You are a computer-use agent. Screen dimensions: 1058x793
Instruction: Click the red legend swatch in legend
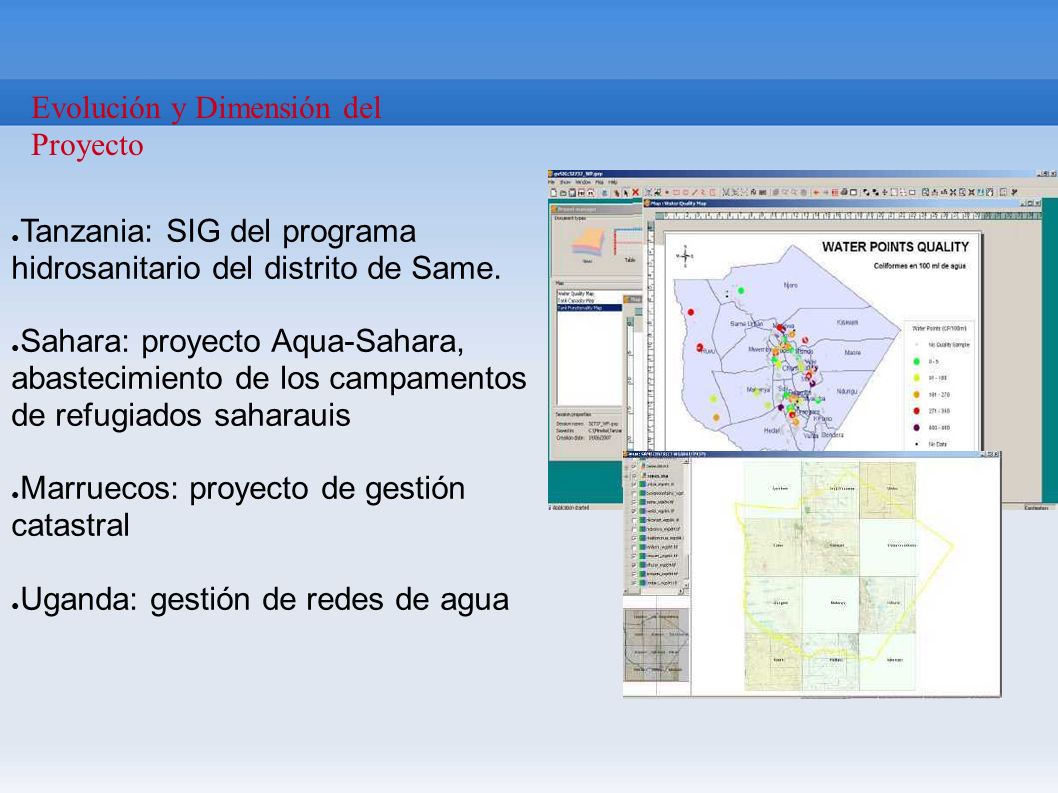[x=916, y=410]
